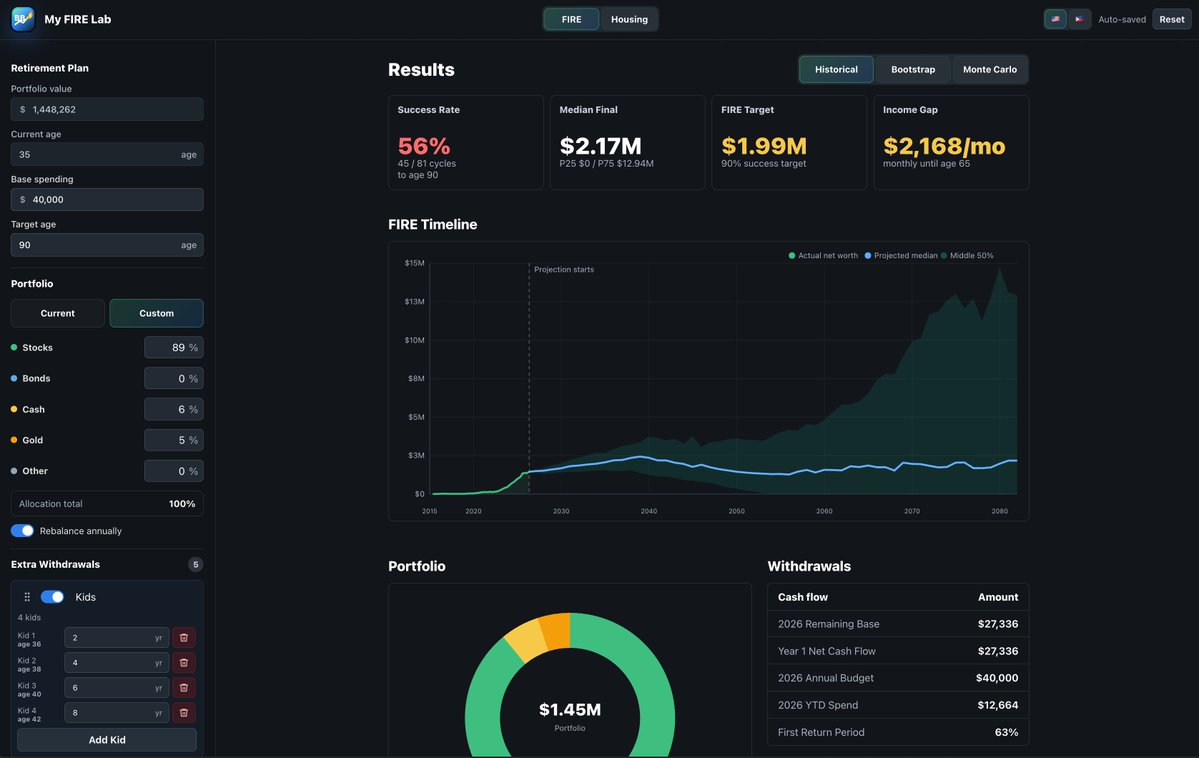Click the orange Gold color dot

[14, 440]
